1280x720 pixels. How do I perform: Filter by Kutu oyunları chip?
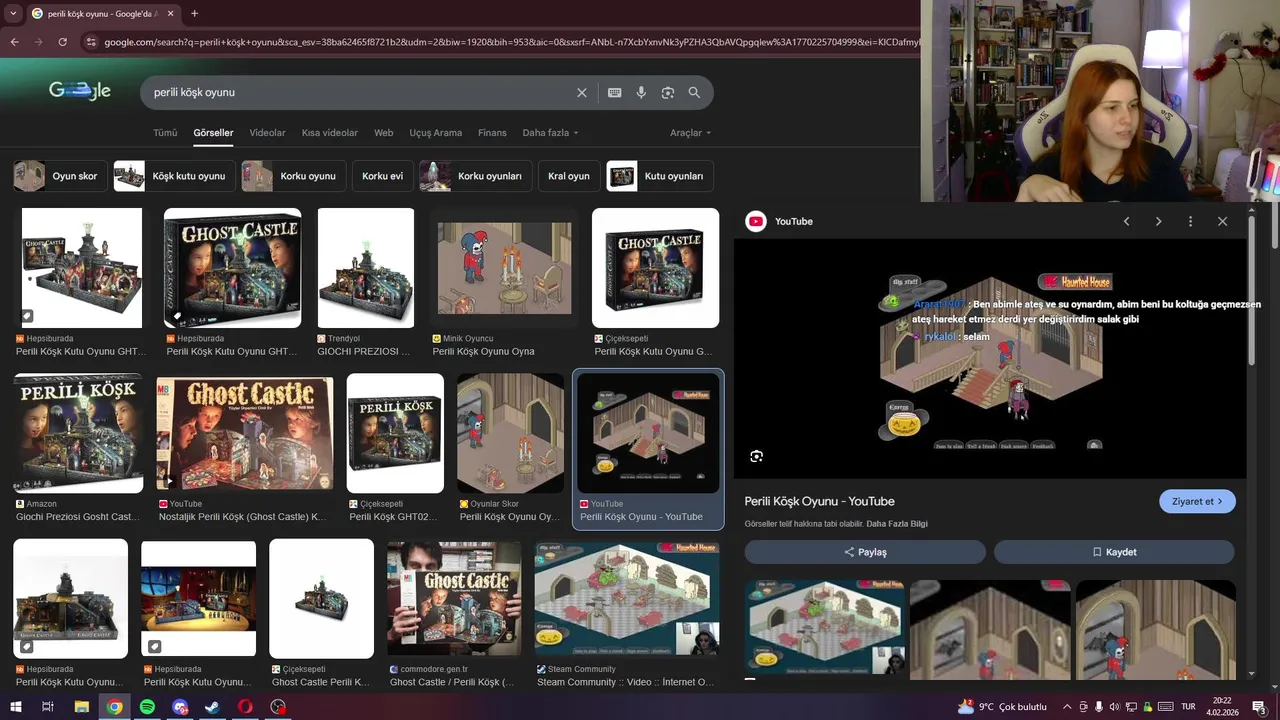[x=660, y=176]
